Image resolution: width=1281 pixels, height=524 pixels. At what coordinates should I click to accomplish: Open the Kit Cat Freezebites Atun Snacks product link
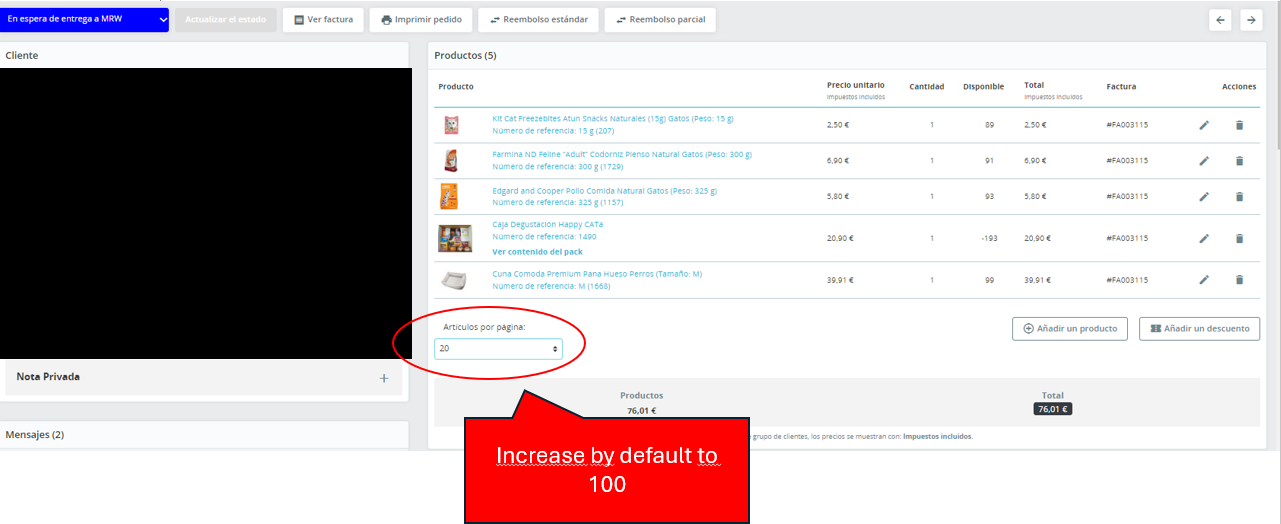[612, 118]
